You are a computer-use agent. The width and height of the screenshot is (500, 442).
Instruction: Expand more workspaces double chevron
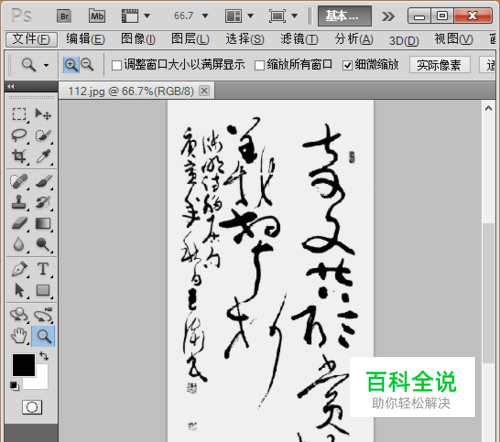[388, 16]
